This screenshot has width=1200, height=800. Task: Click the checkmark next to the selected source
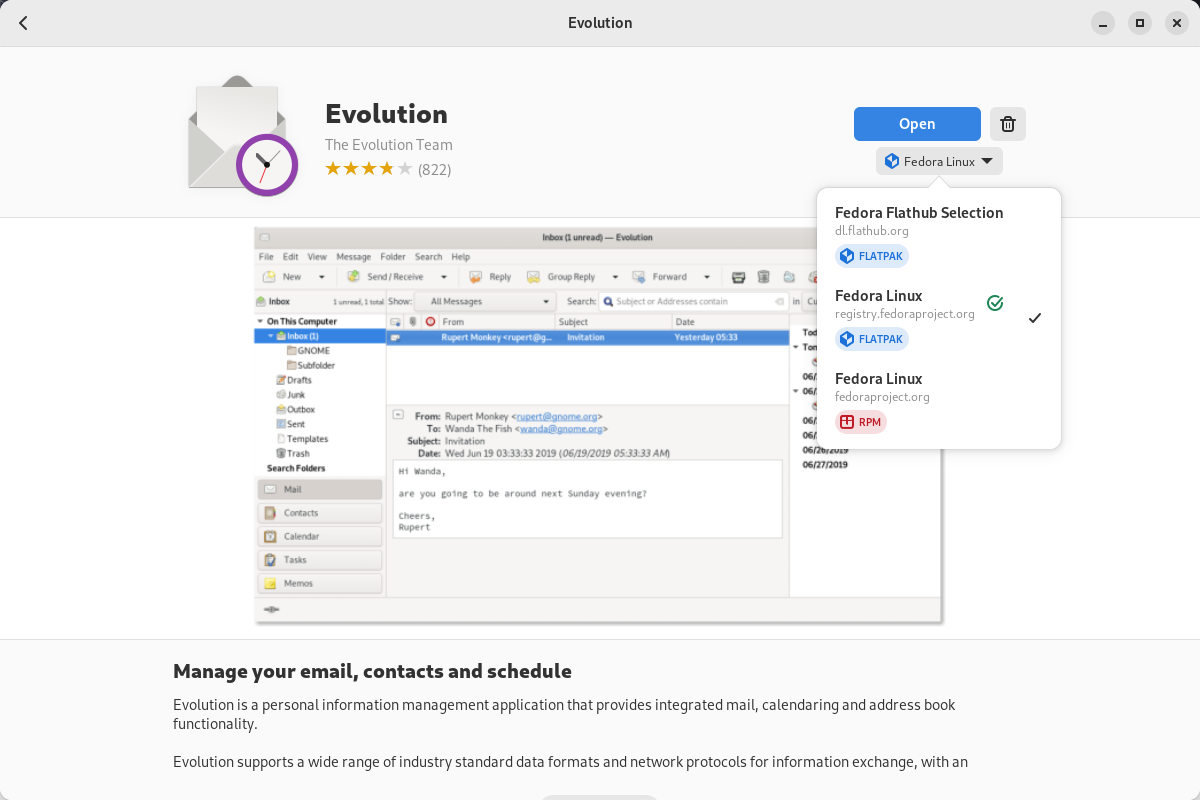(1033, 318)
